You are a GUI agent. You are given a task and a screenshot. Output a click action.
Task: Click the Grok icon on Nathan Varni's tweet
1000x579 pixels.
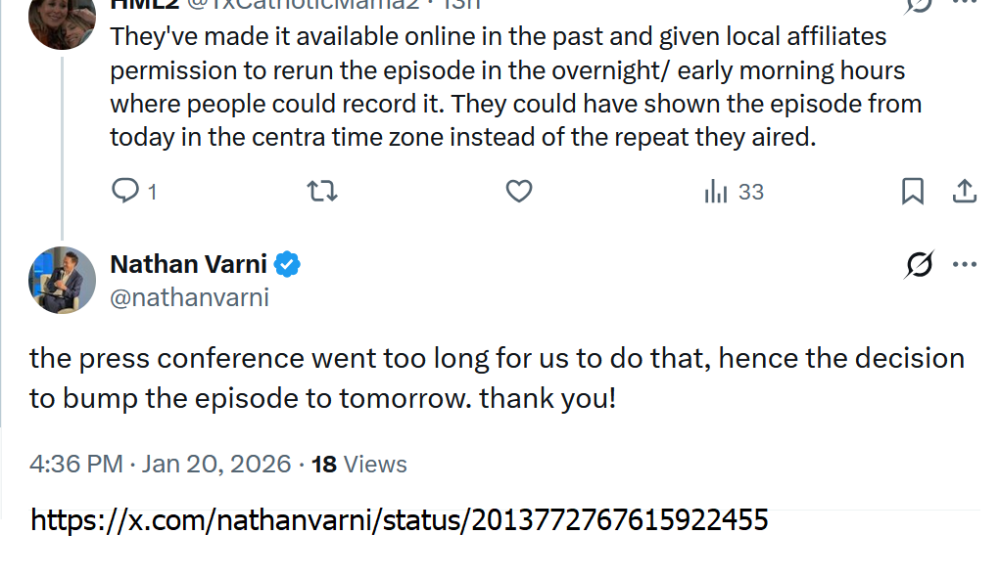pyautogui.click(x=919, y=265)
